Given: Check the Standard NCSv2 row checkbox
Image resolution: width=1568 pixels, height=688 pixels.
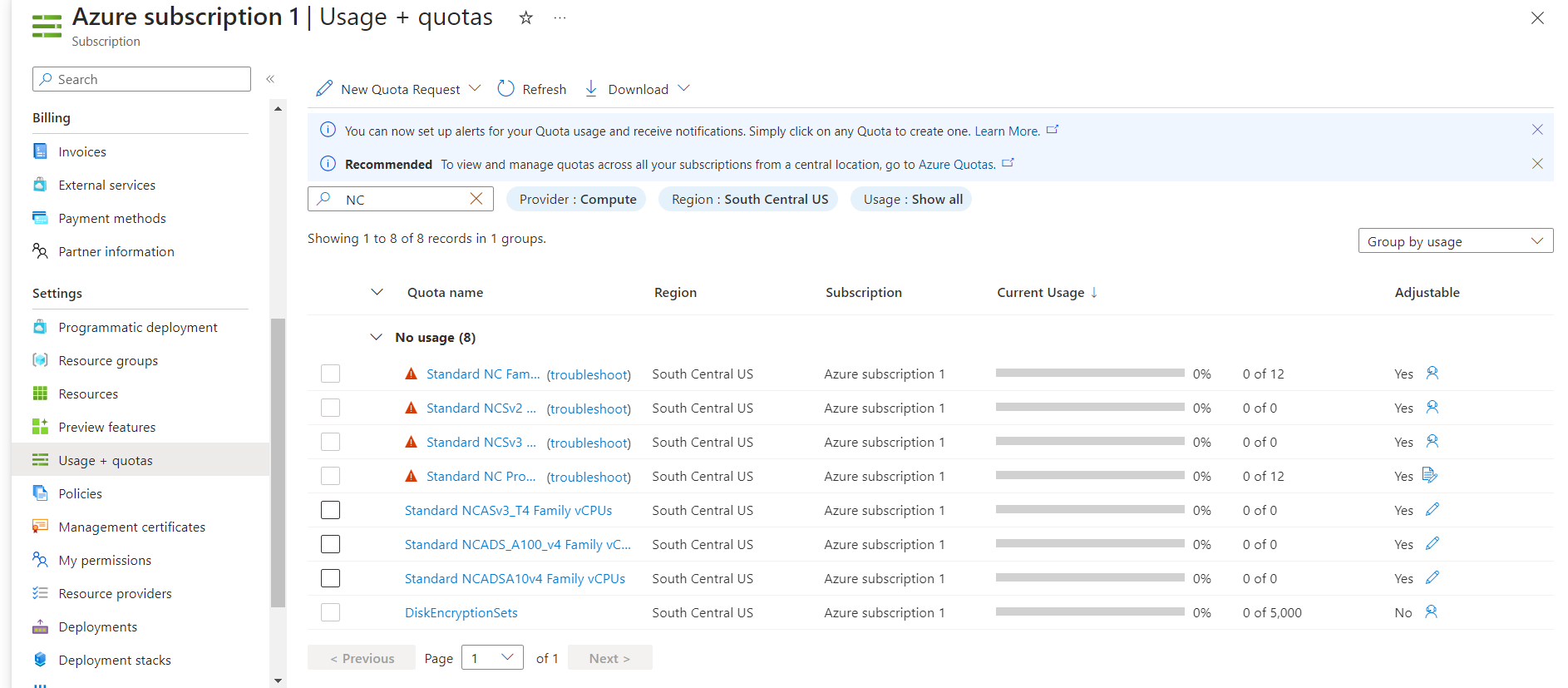Looking at the screenshot, I should pos(330,408).
